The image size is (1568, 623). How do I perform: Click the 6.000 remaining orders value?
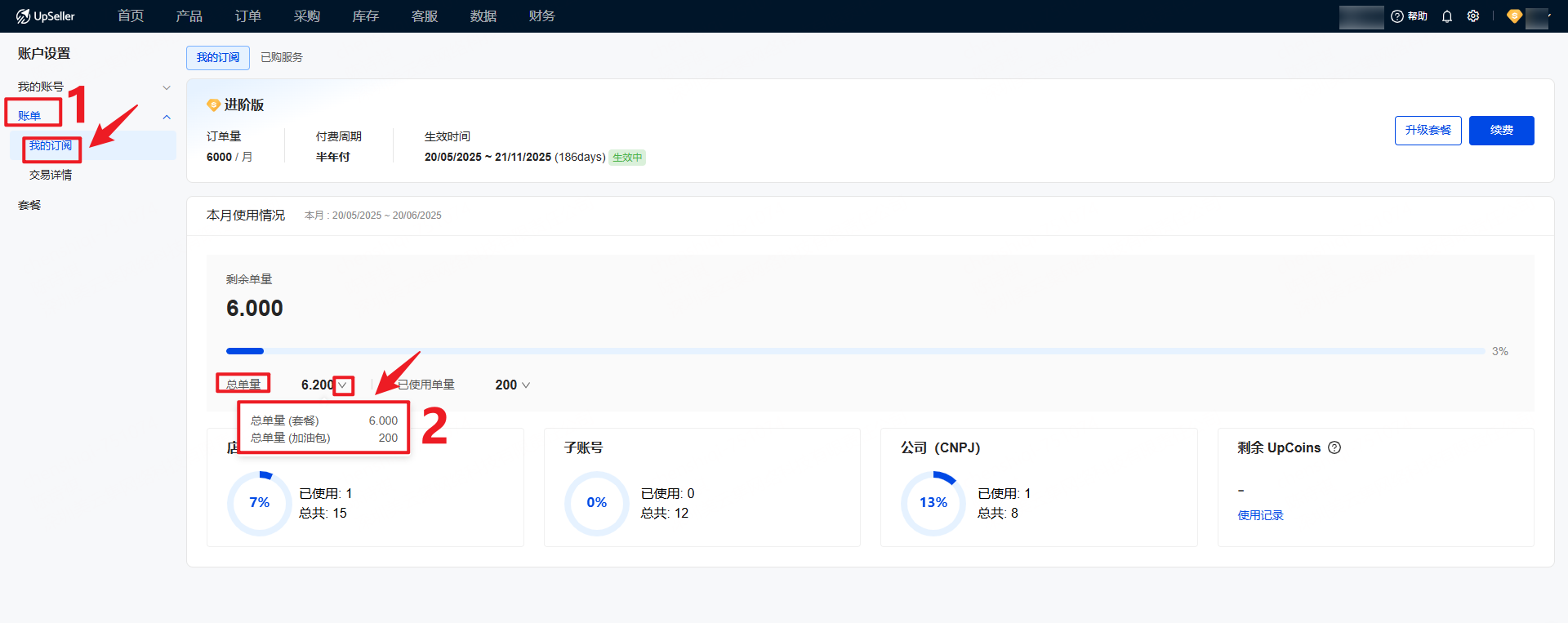[x=255, y=309]
